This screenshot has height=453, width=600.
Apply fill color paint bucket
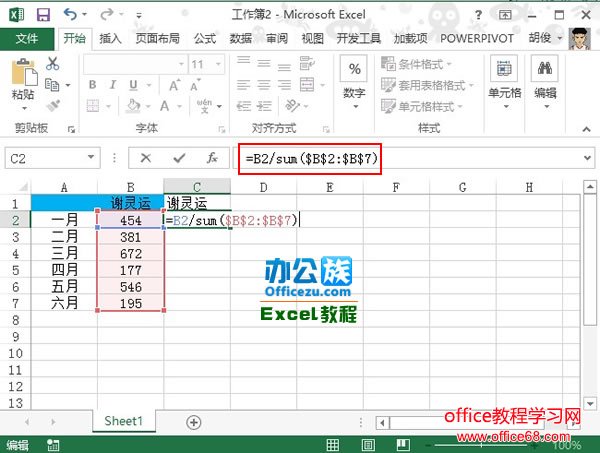[x=133, y=106]
